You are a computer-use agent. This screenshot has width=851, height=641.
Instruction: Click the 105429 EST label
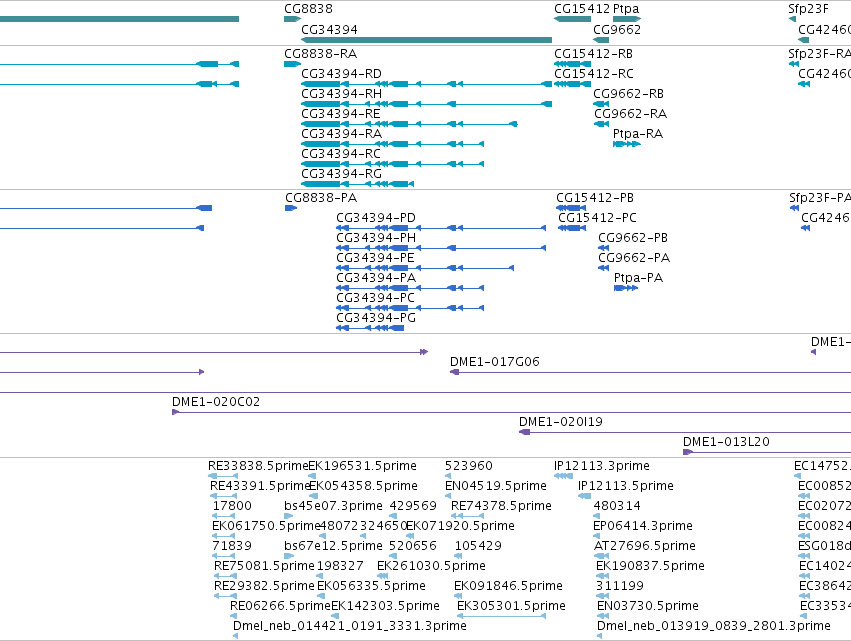(478, 547)
